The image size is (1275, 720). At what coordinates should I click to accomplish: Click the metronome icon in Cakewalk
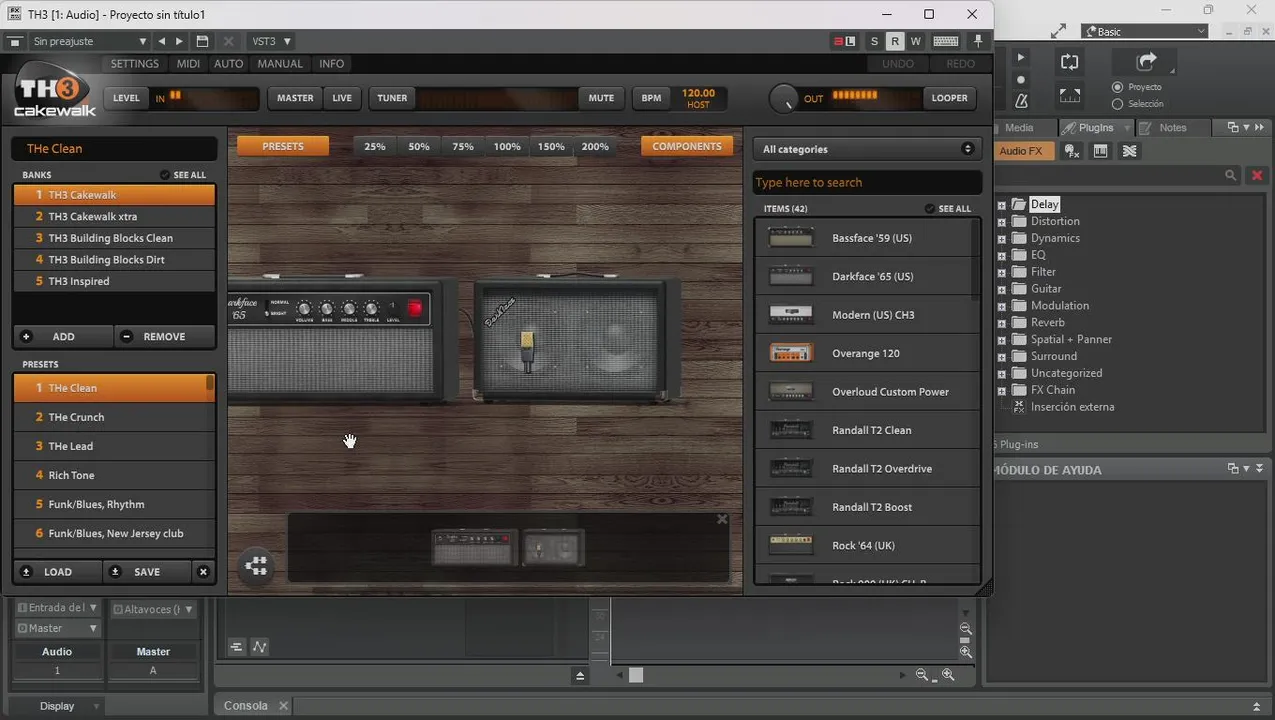click(x=1021, y=101)
